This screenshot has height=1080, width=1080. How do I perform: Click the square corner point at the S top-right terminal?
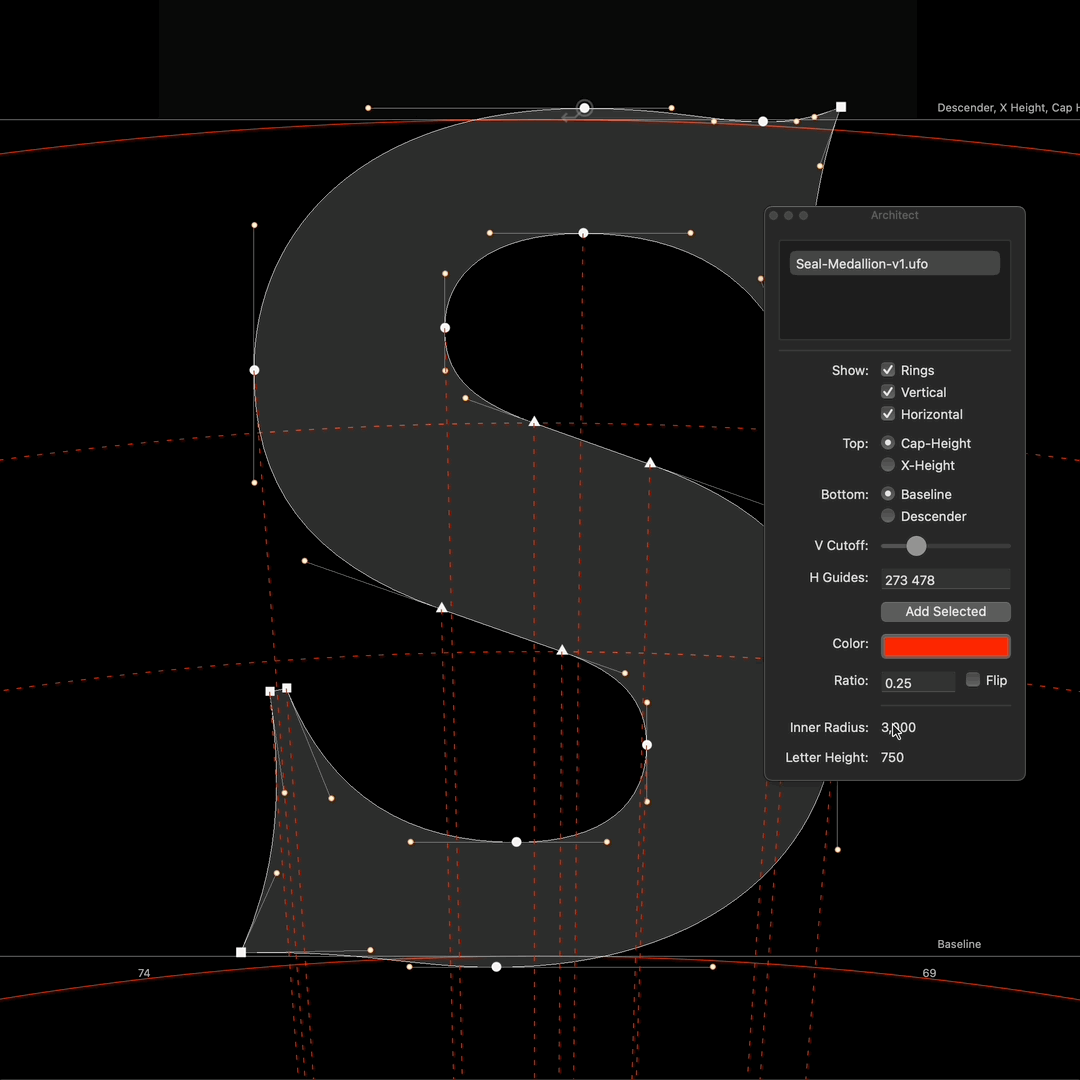841,107
